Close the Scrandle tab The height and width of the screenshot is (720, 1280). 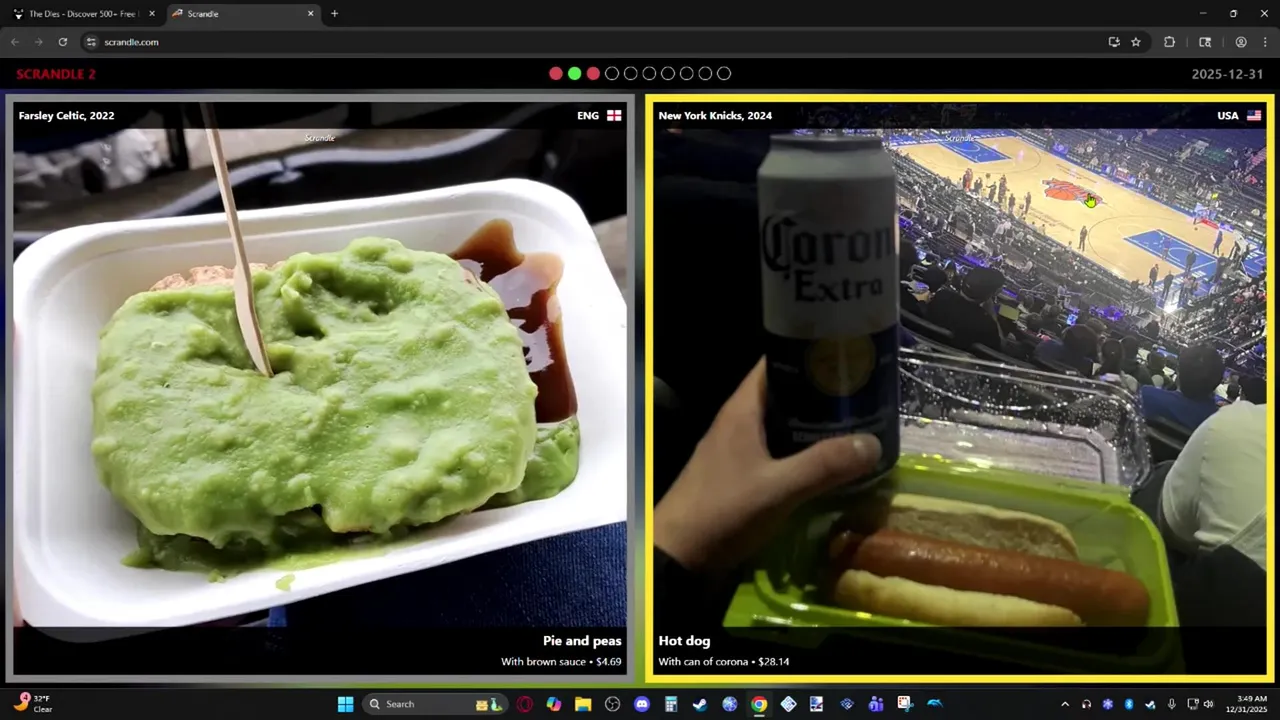[x=310, y=14]
